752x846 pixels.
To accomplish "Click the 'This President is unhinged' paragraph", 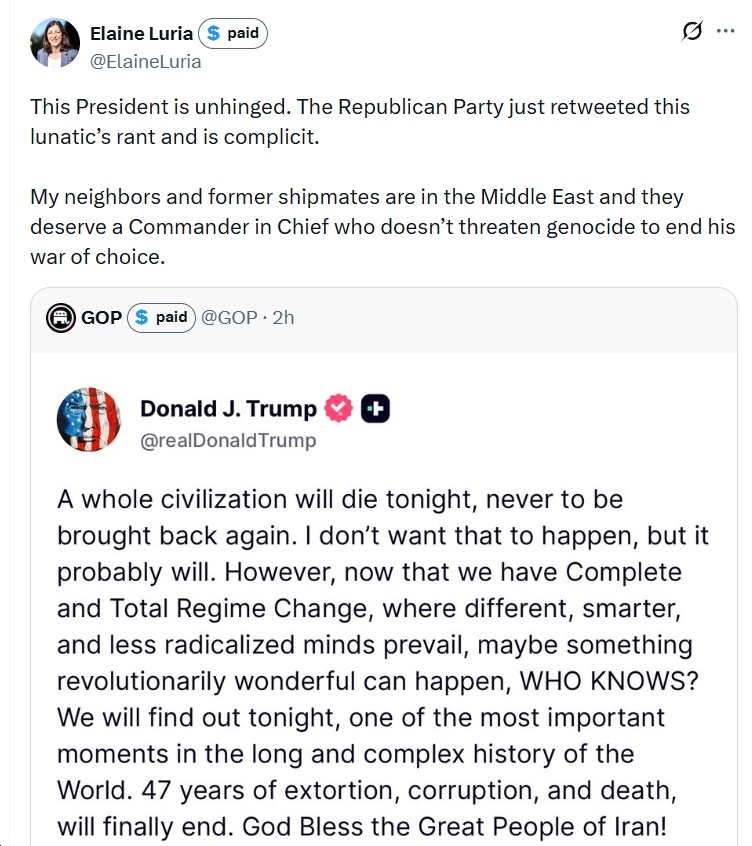I will click(360, 121).
